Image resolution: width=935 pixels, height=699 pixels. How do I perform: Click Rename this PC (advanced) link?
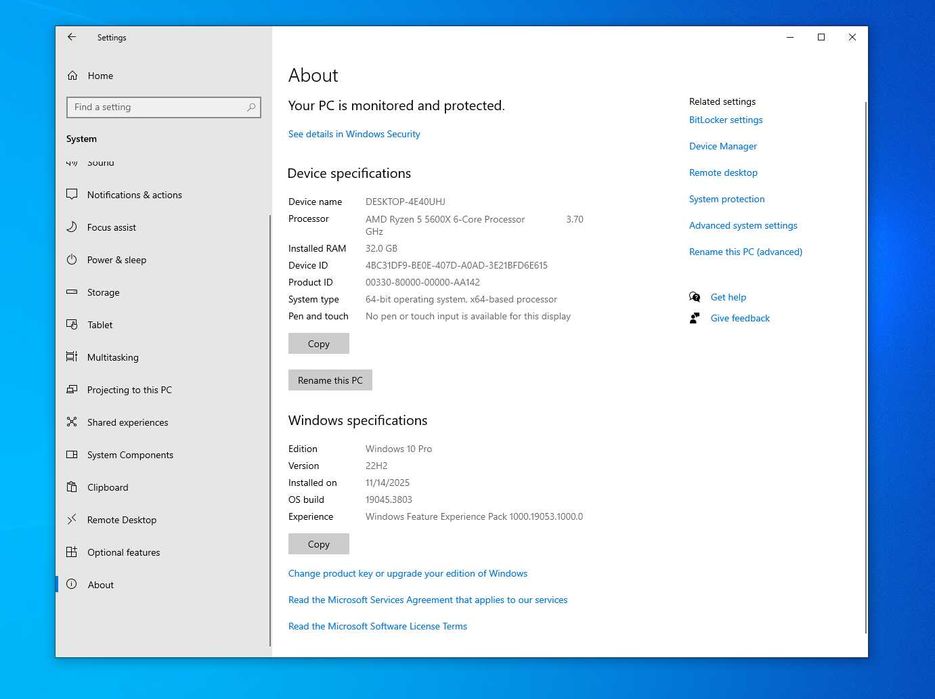pos(745,252)
